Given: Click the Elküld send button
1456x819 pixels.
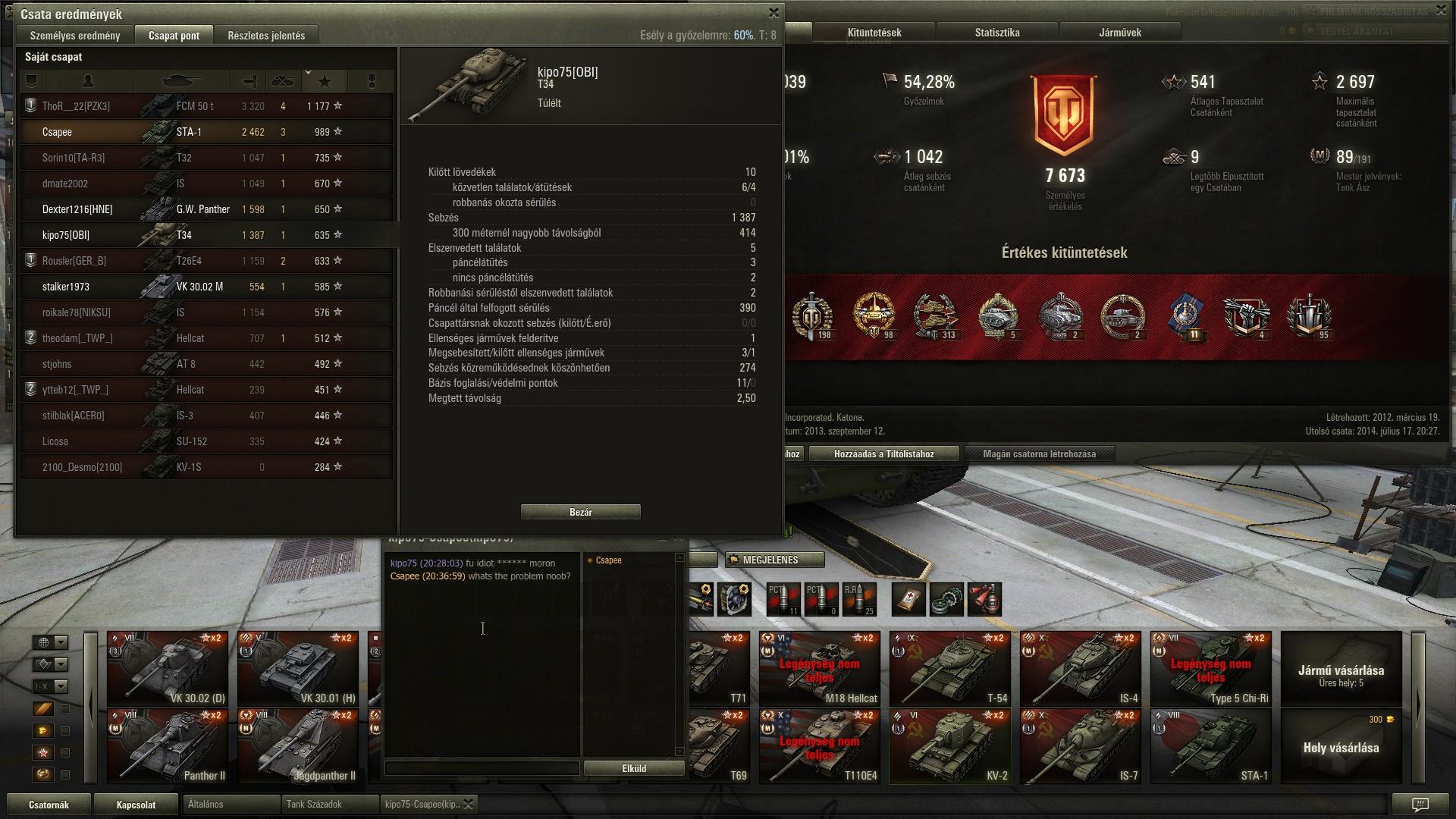Looking at the screenshot, I should pyautogui.click(x=634, y=768).
